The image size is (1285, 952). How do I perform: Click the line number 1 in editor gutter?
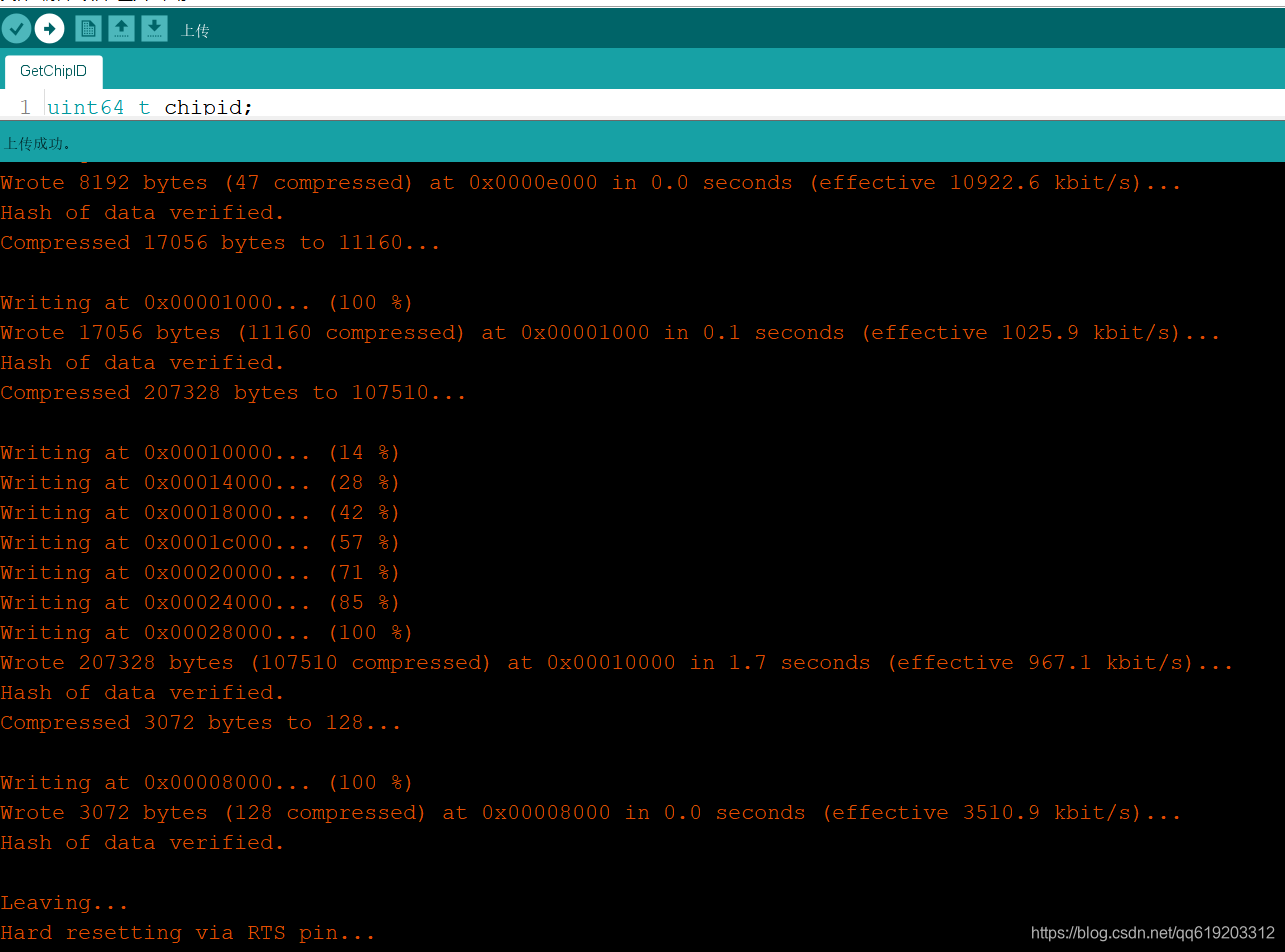coord(25,106)
